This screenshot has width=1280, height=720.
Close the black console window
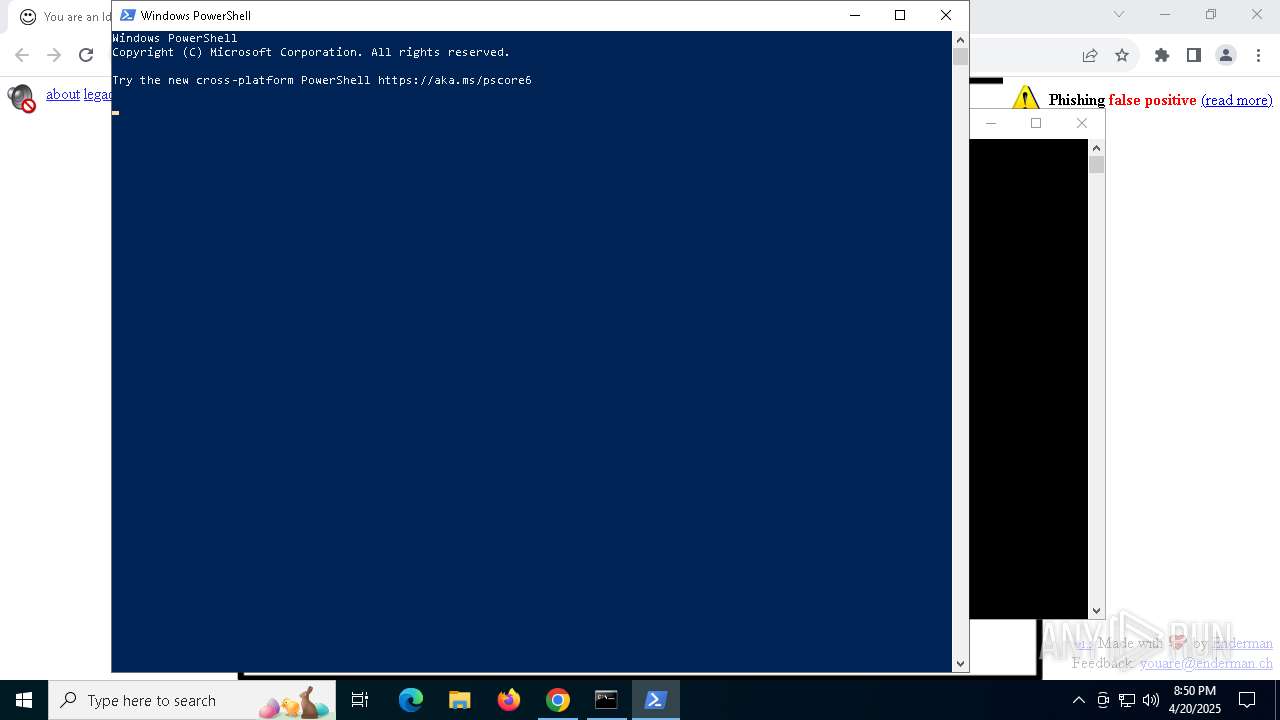pos(1081,123)
